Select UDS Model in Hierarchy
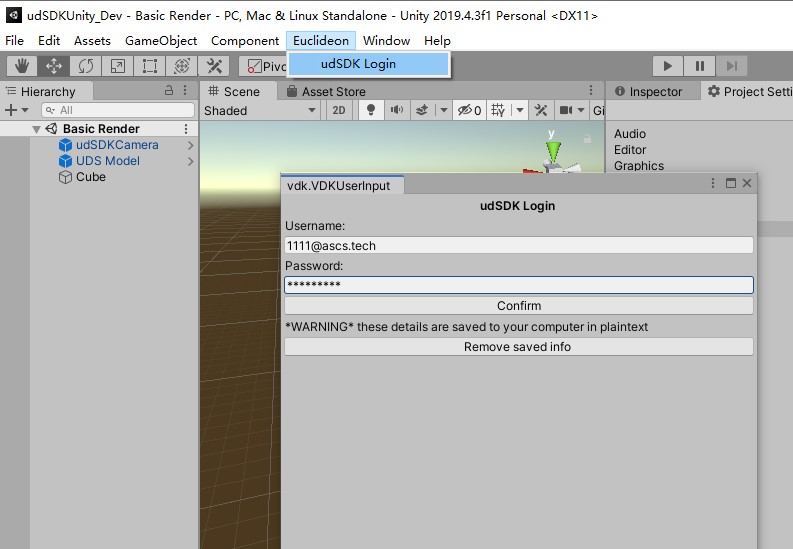Screen dimensions: 793x549 click(x=108, y=161)
